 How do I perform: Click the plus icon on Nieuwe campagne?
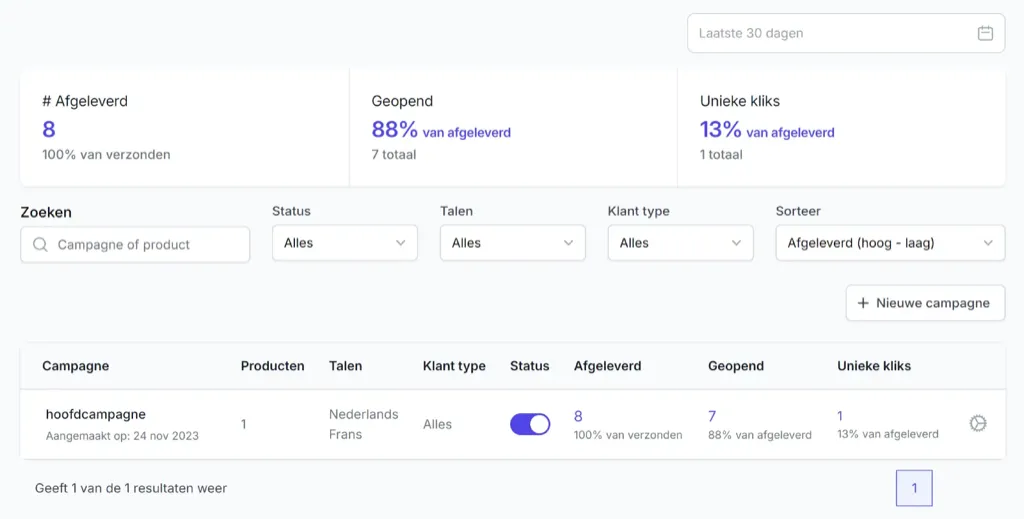pos(863,303)
